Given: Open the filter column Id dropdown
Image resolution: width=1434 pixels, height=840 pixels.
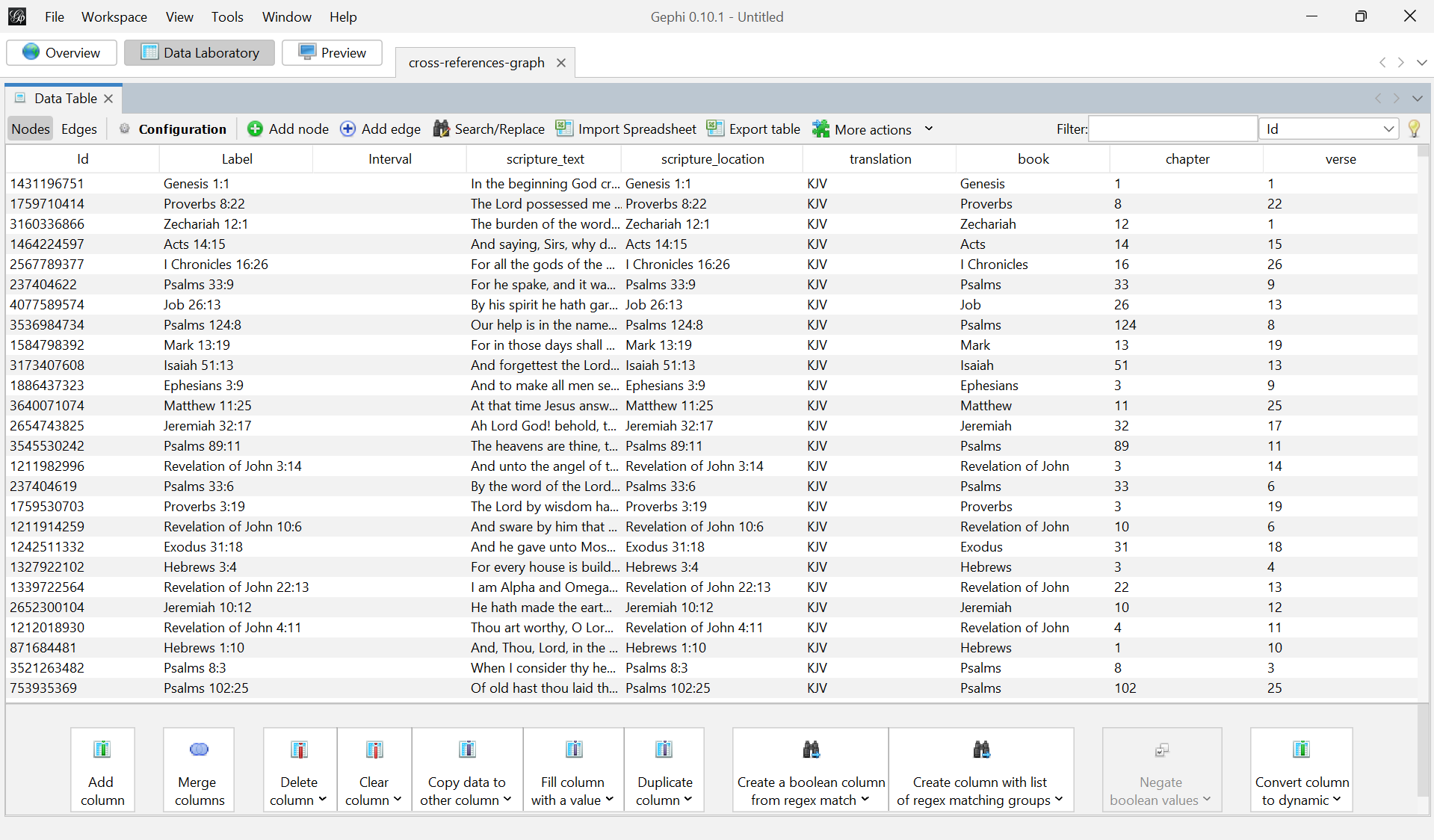Looking at the screenshot, I should click(x=1329, y=129).
